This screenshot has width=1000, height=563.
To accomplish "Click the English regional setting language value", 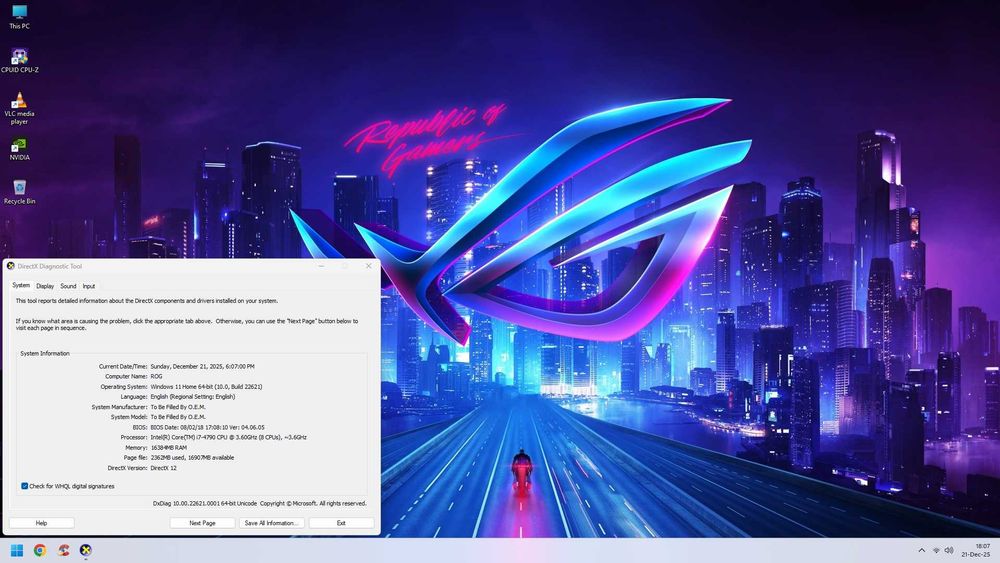I will coord(193,397).
